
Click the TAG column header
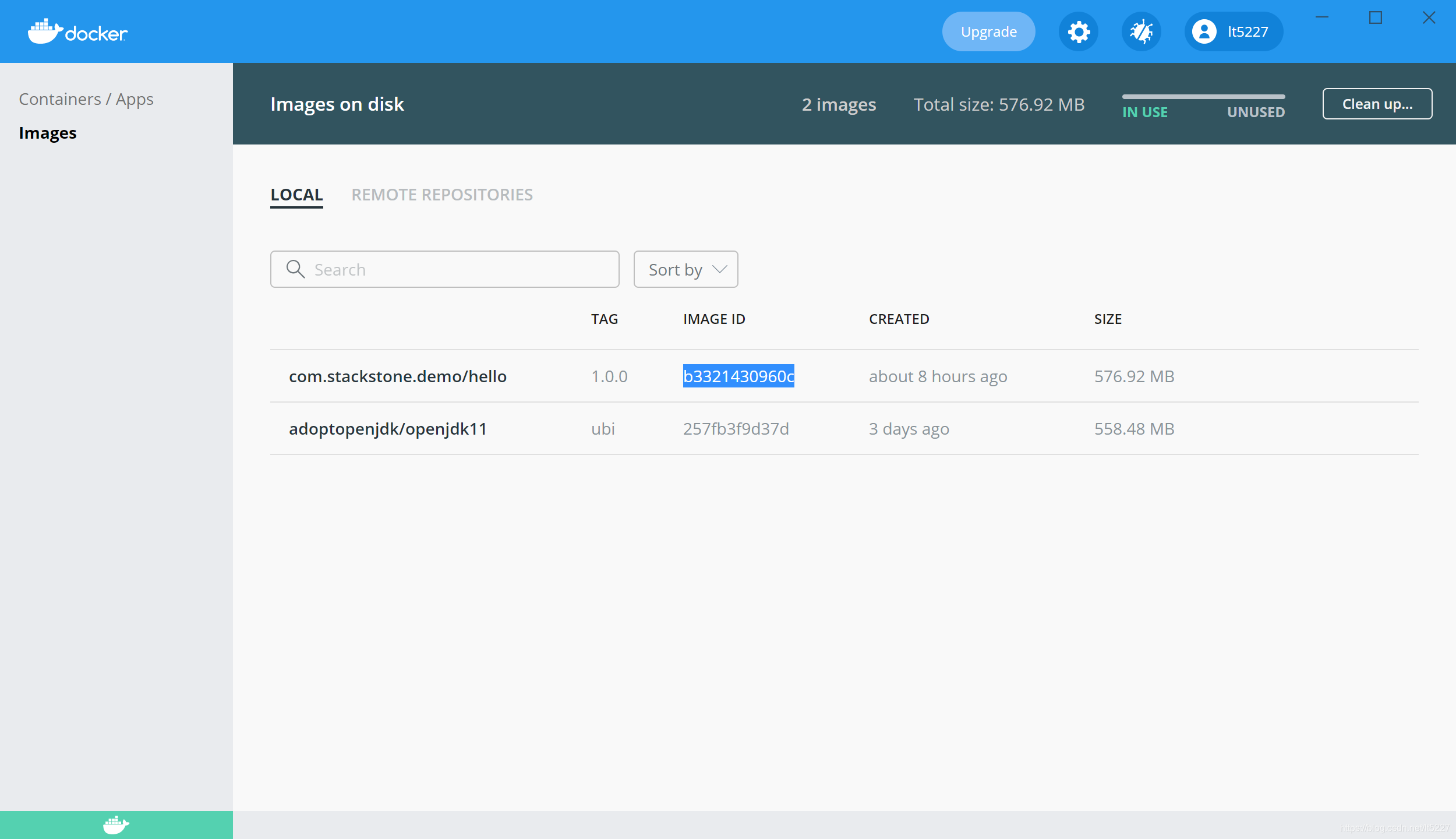[x=605, y=319]
